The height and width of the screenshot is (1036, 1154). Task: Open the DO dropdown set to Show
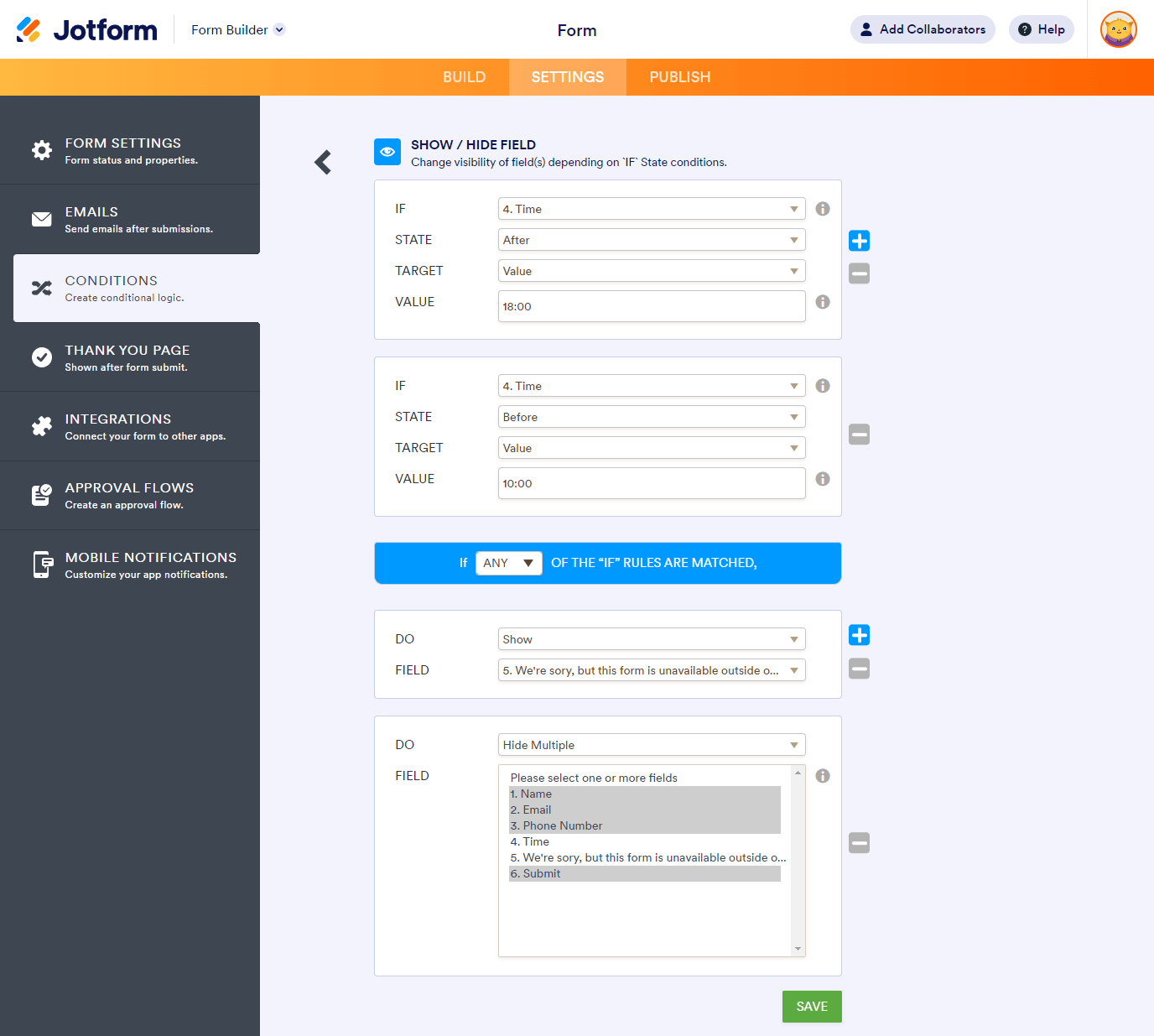652,639
